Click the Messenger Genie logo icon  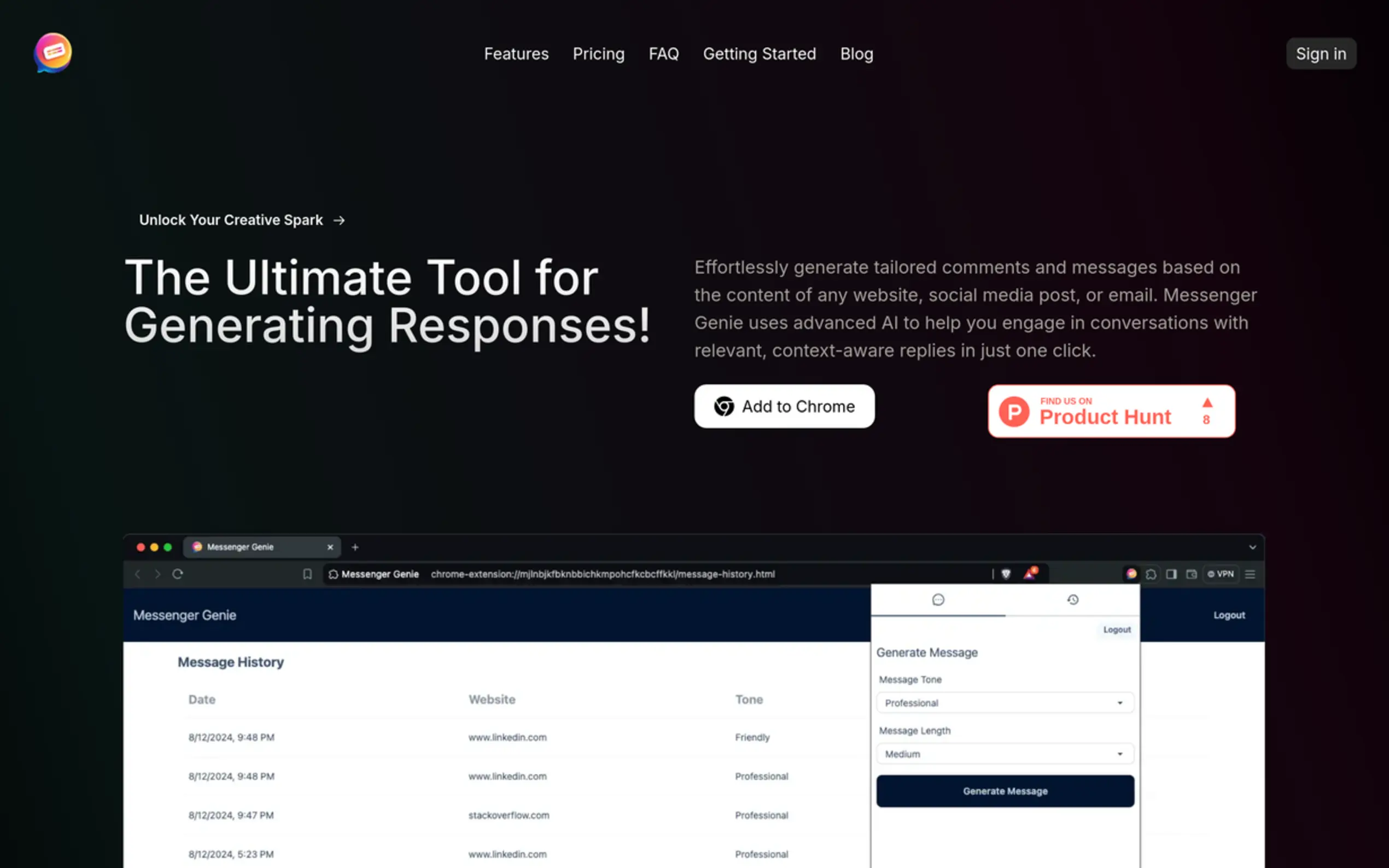(53, 53)
